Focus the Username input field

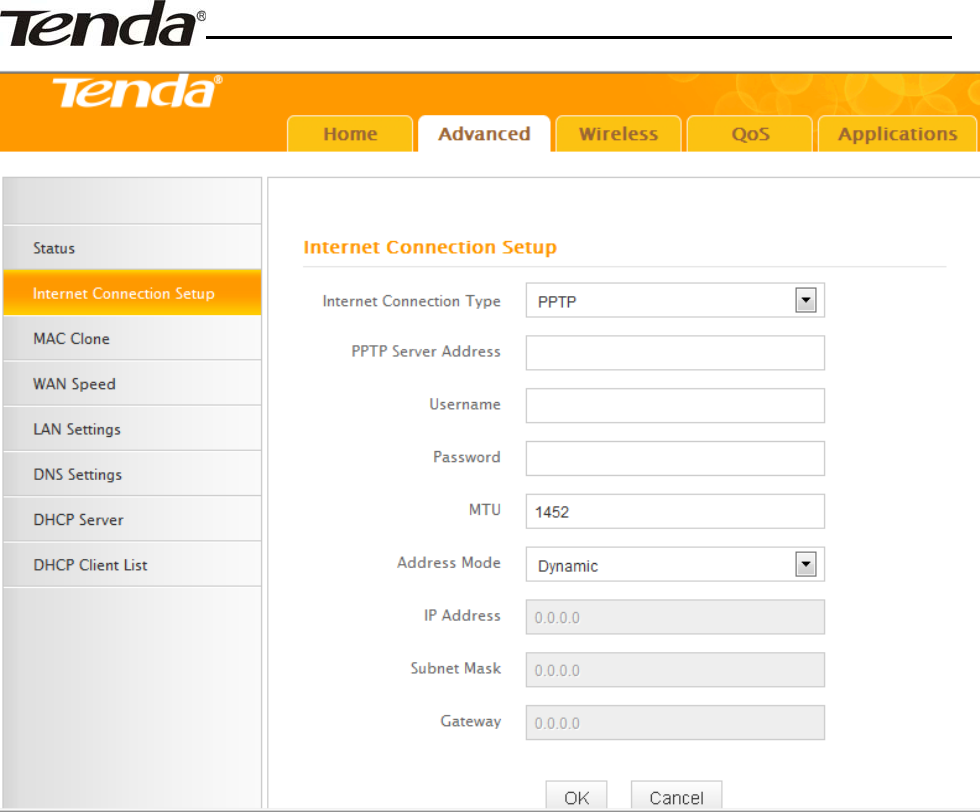pyautogui.click(x=675, y=406)
